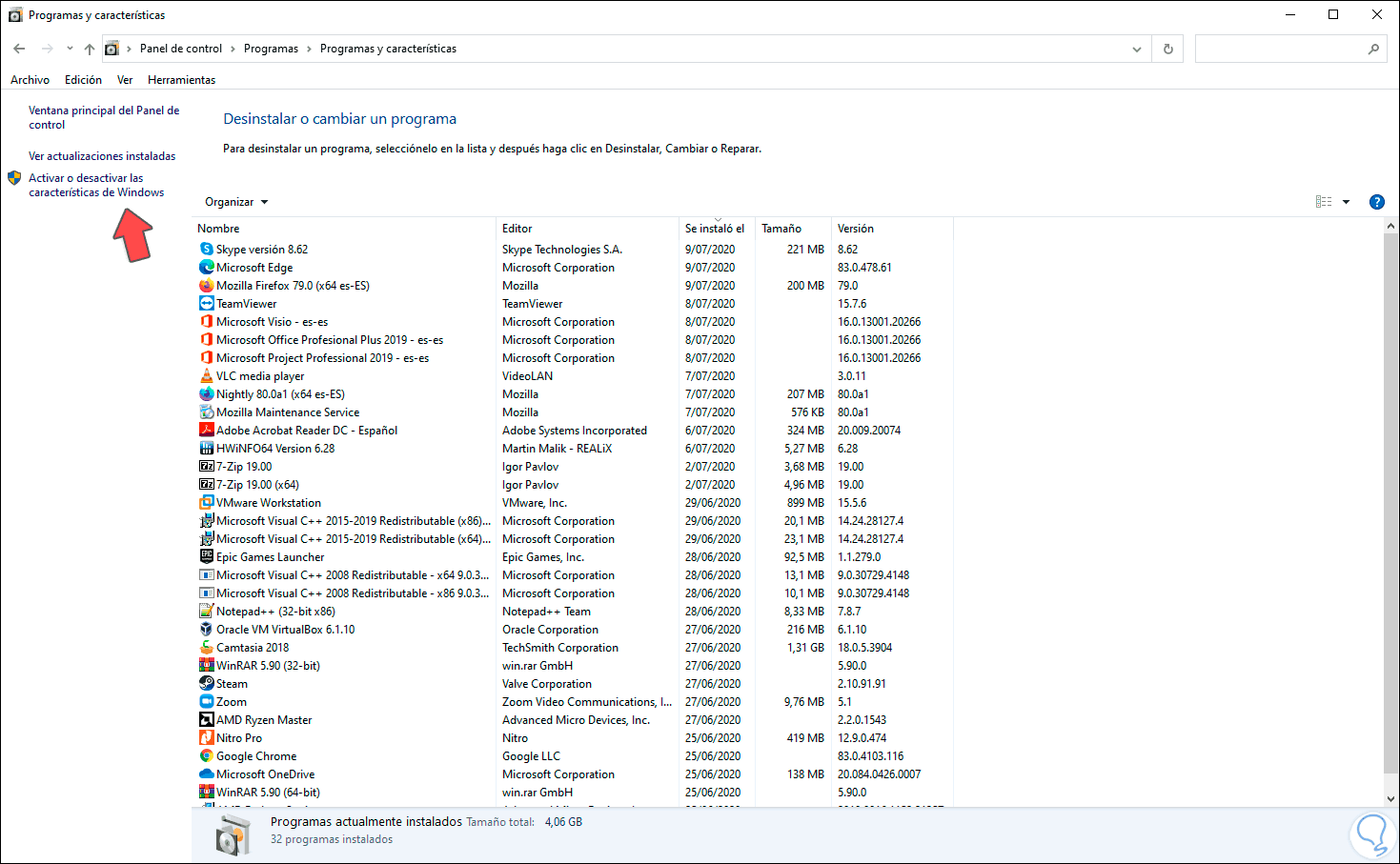The image size is (1400, 864).
Task: Click Advanced Micro Devices, Inc. editor cell
Action: [x=577, y=720]
